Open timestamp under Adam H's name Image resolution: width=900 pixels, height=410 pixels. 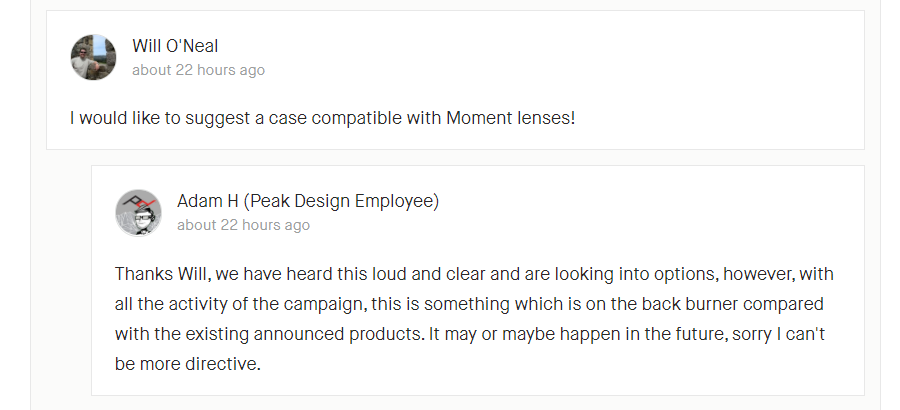[243, 225]
